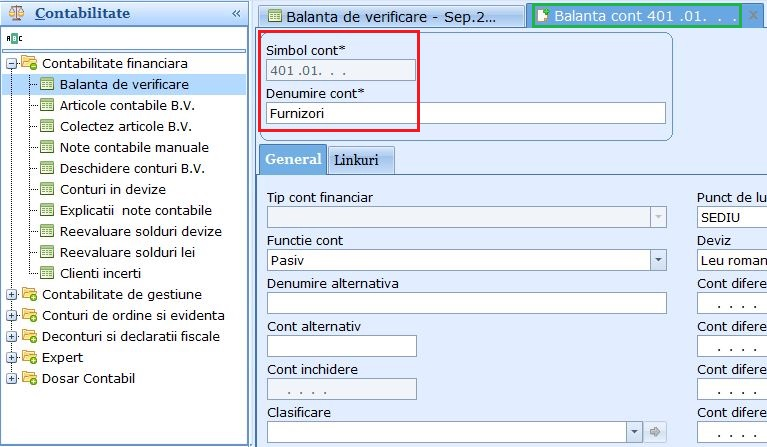Open the Tip cont financiar dropdown
Screen dimensions: 767x447
point(658,217)
